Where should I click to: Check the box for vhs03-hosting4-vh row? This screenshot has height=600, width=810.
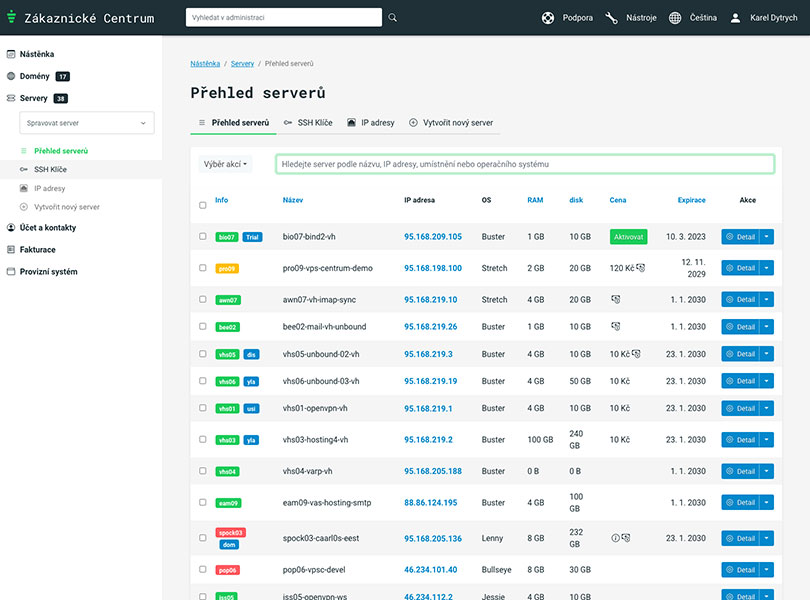point(203,440)
